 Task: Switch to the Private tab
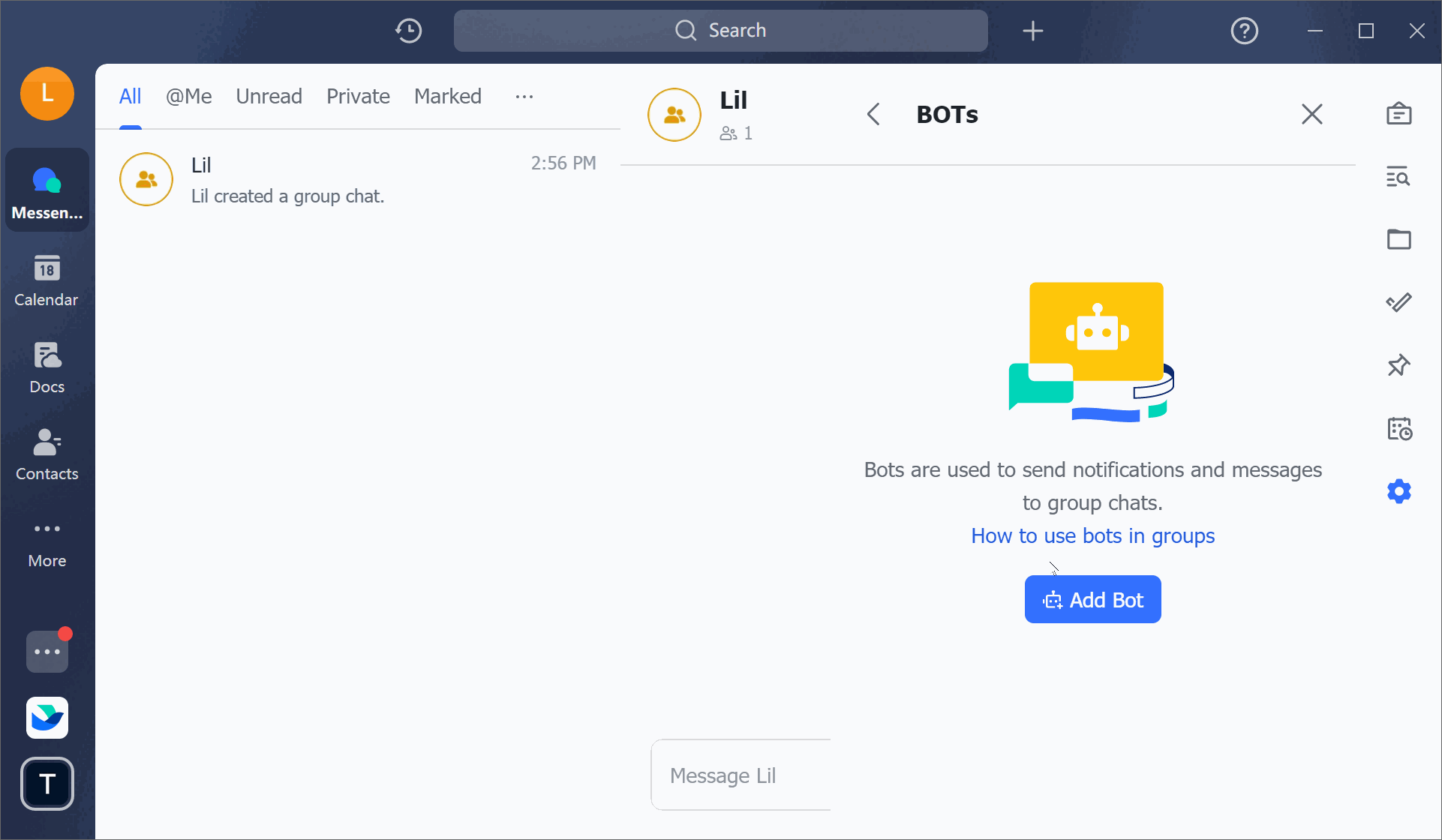tap(358, 96)
